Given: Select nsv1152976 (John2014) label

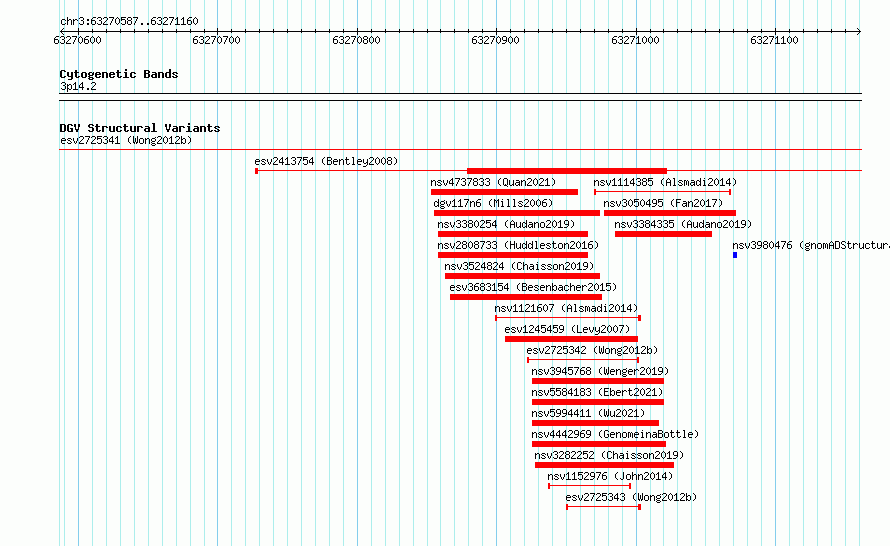Looking at the screenshot, I should (610, 476).
